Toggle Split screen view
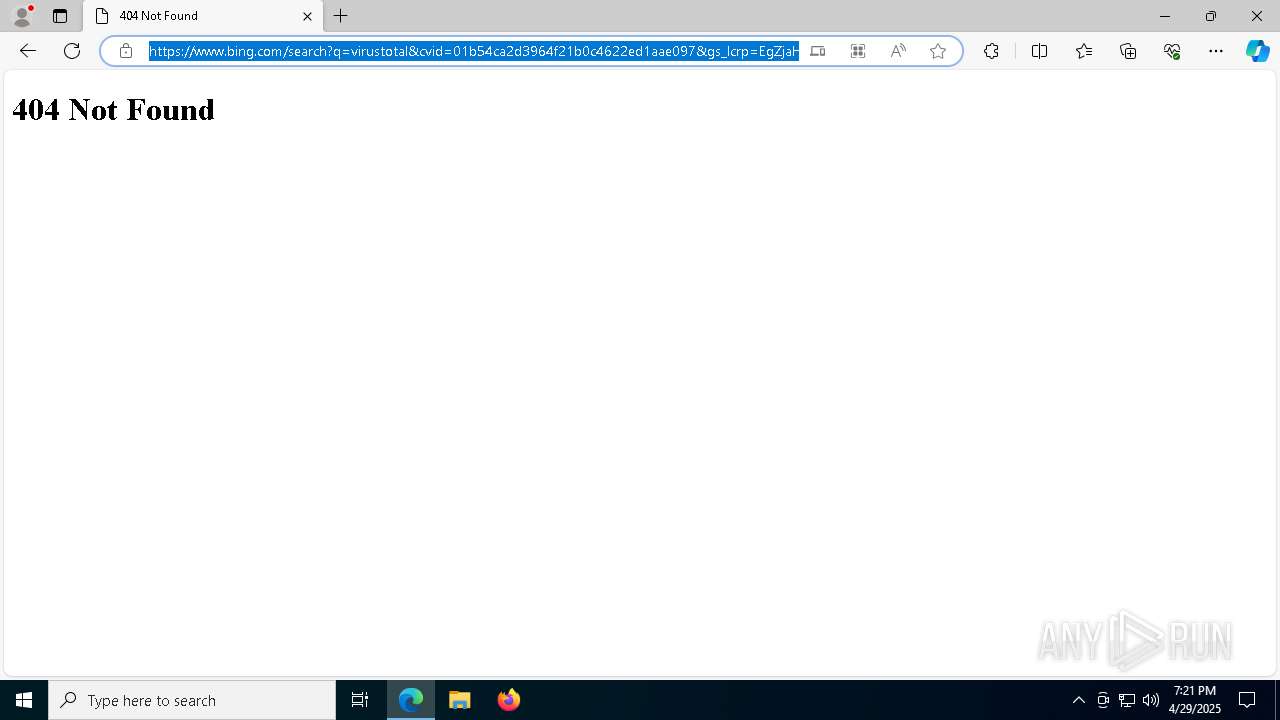Image resolution: width=1280 pixels, height=720 pixels. coord(1039,51)
